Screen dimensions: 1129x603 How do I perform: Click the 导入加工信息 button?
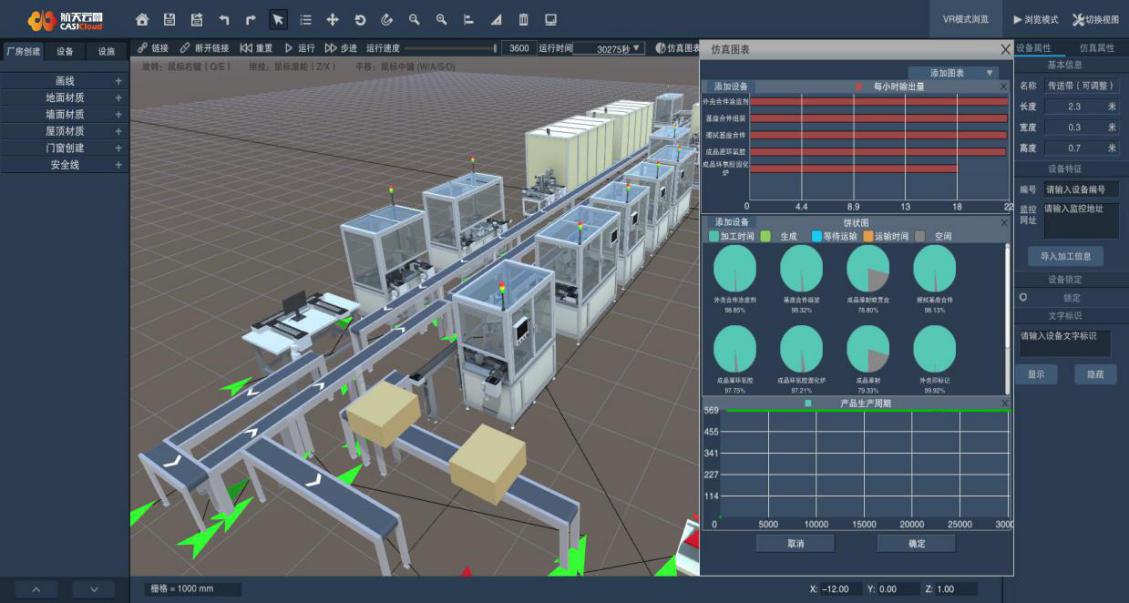click(x=1065, y=256)
